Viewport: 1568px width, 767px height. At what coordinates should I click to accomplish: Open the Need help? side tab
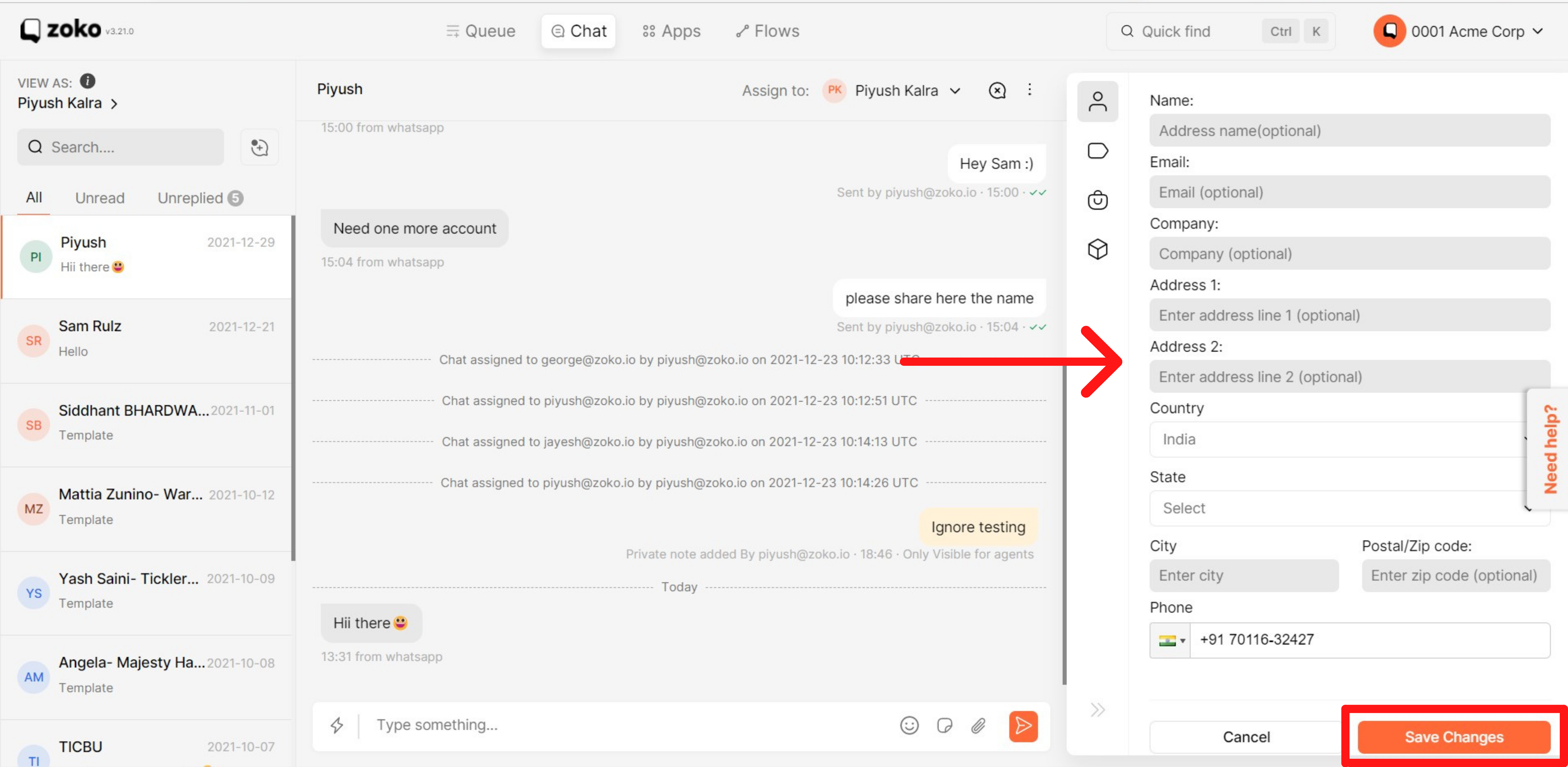[x=1548, y=449]
